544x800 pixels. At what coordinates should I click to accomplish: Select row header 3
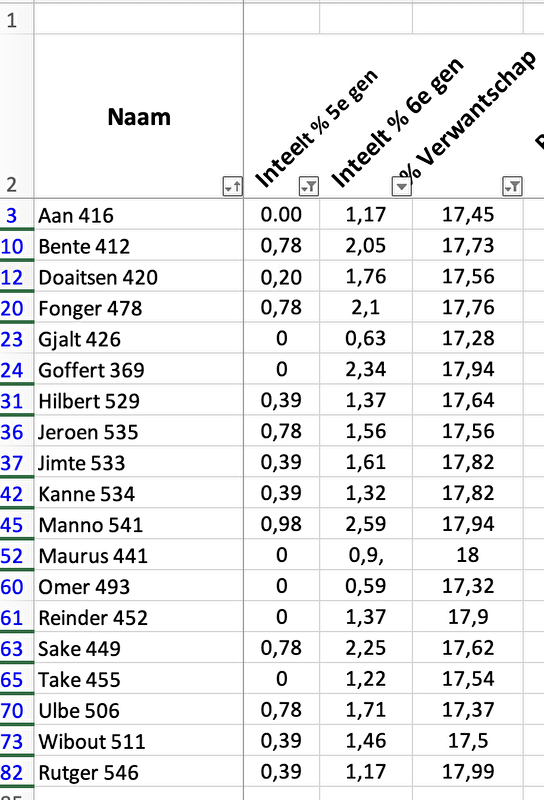click(x=12, y=215)
